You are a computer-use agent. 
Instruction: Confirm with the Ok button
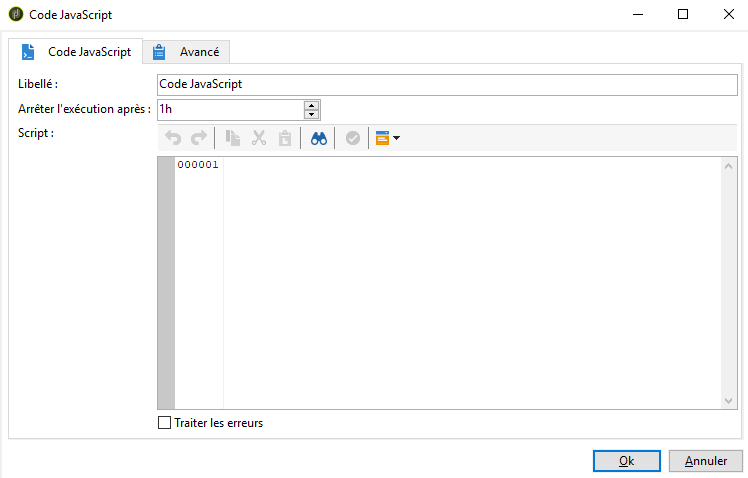(626, 461)
